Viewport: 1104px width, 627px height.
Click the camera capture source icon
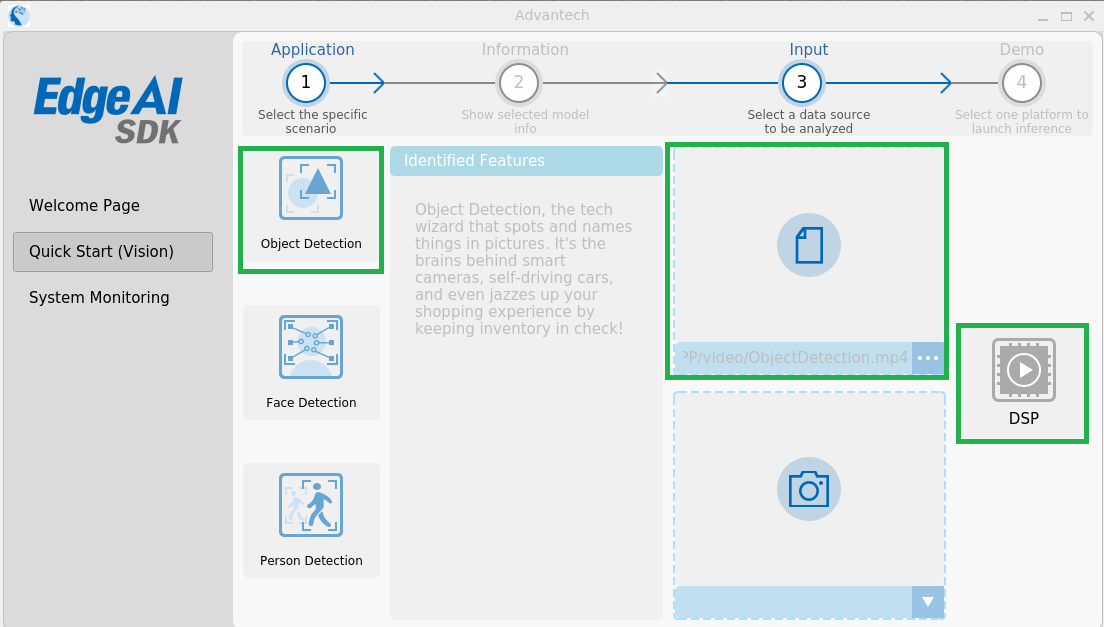[x=808, y=489]
